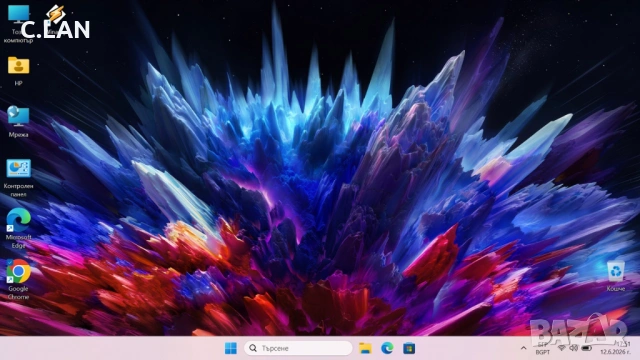Click the muted volume tray icon
This screenshot has width=640, height=360.
pos(574,348)
